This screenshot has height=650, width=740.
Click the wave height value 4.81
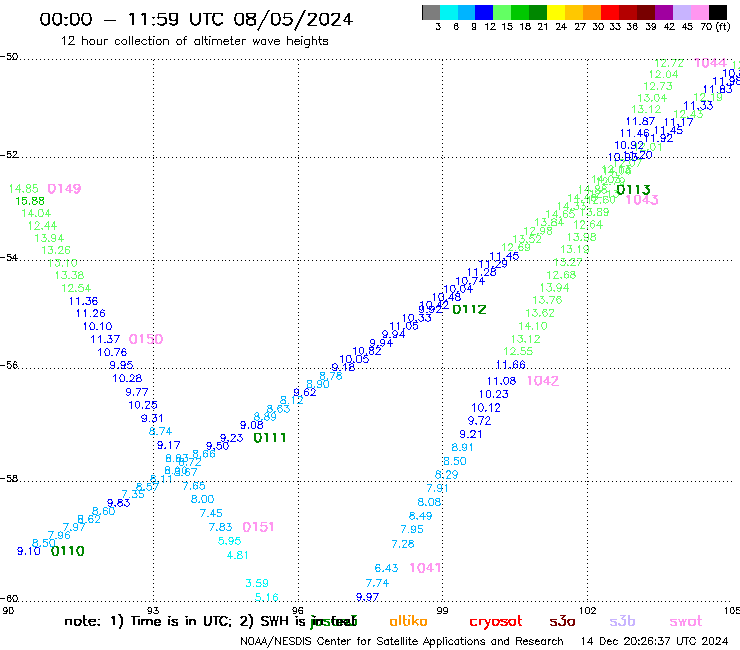[x=237, y=555]
